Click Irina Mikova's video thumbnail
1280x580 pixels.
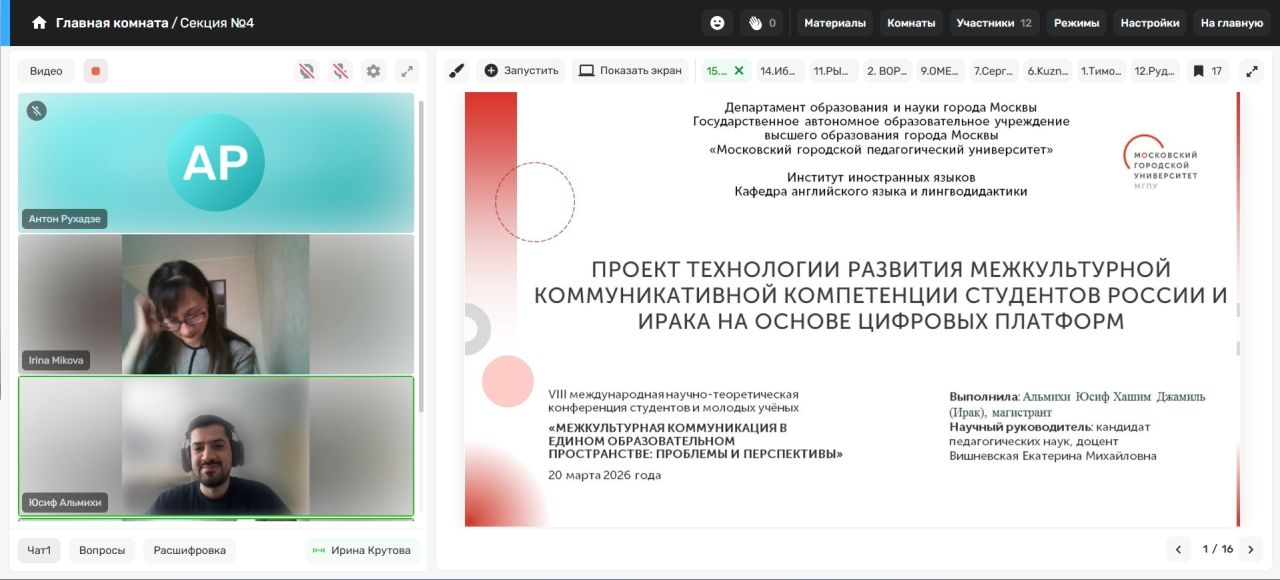coord(215,304)
